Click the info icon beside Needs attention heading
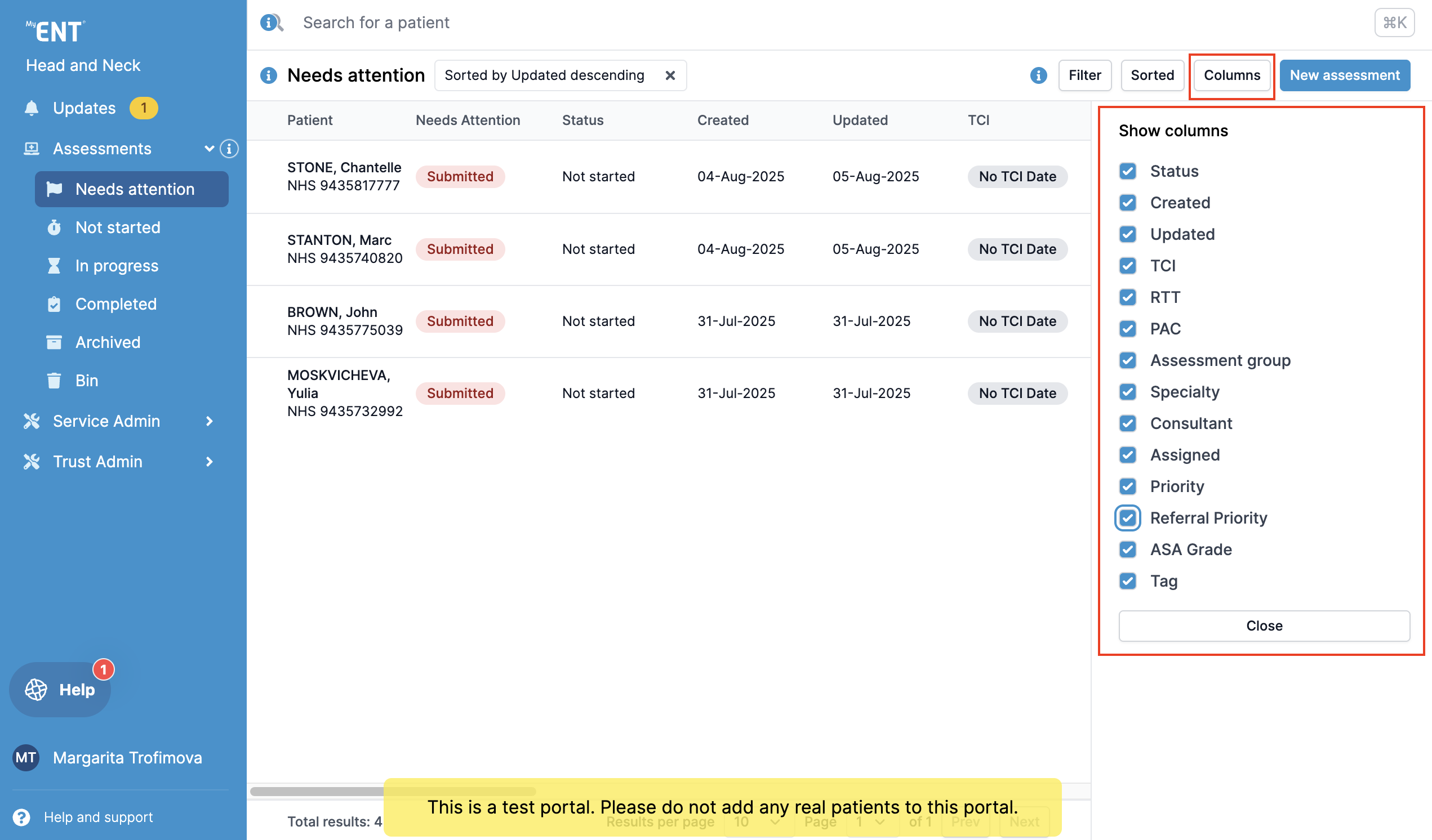 [268, 75]
